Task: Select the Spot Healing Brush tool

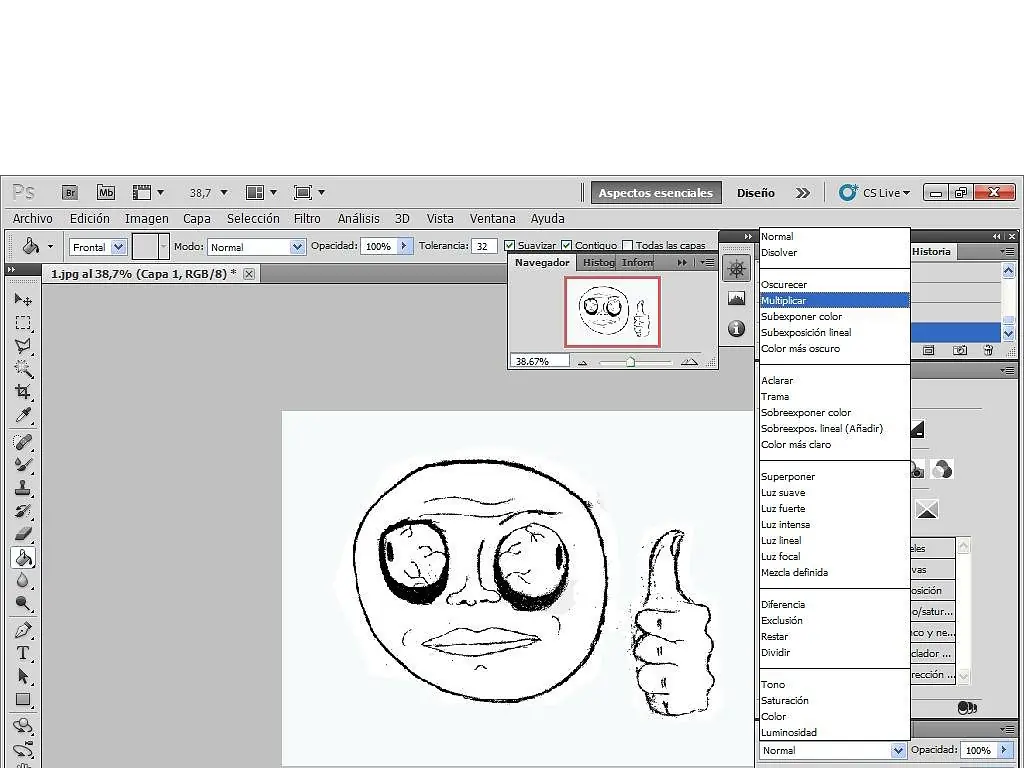Action: tap(23, 442)
